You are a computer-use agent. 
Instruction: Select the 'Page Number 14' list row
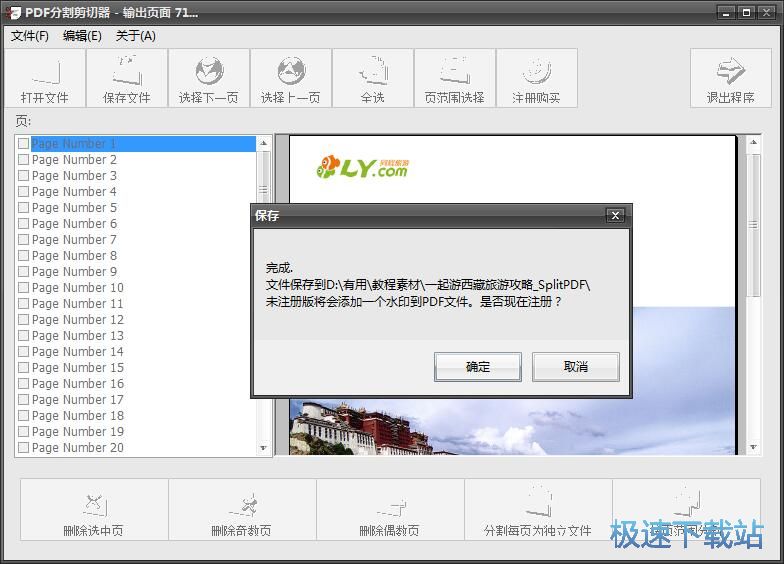(136, 352)
